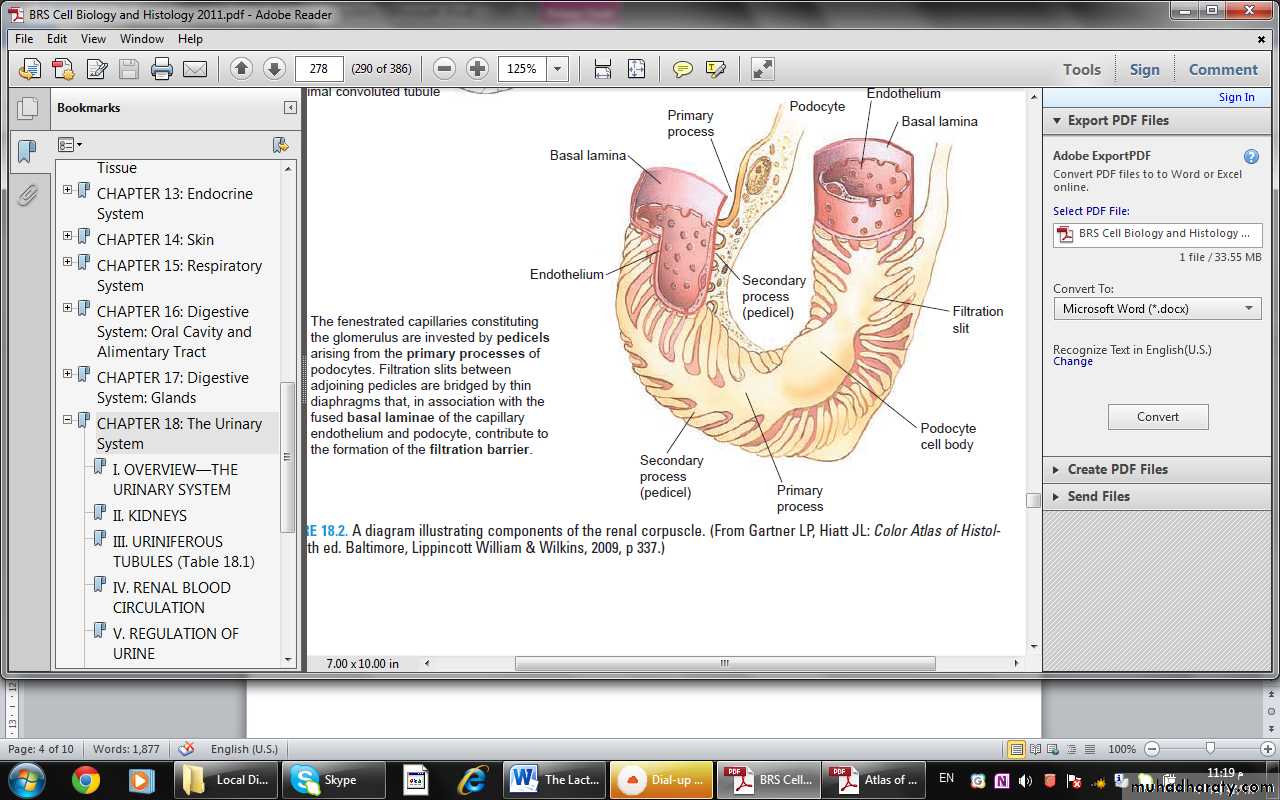Click the Sign In link
Image resolution: width=1280 pixels, height=800 pixels.
coord(1236,97)
